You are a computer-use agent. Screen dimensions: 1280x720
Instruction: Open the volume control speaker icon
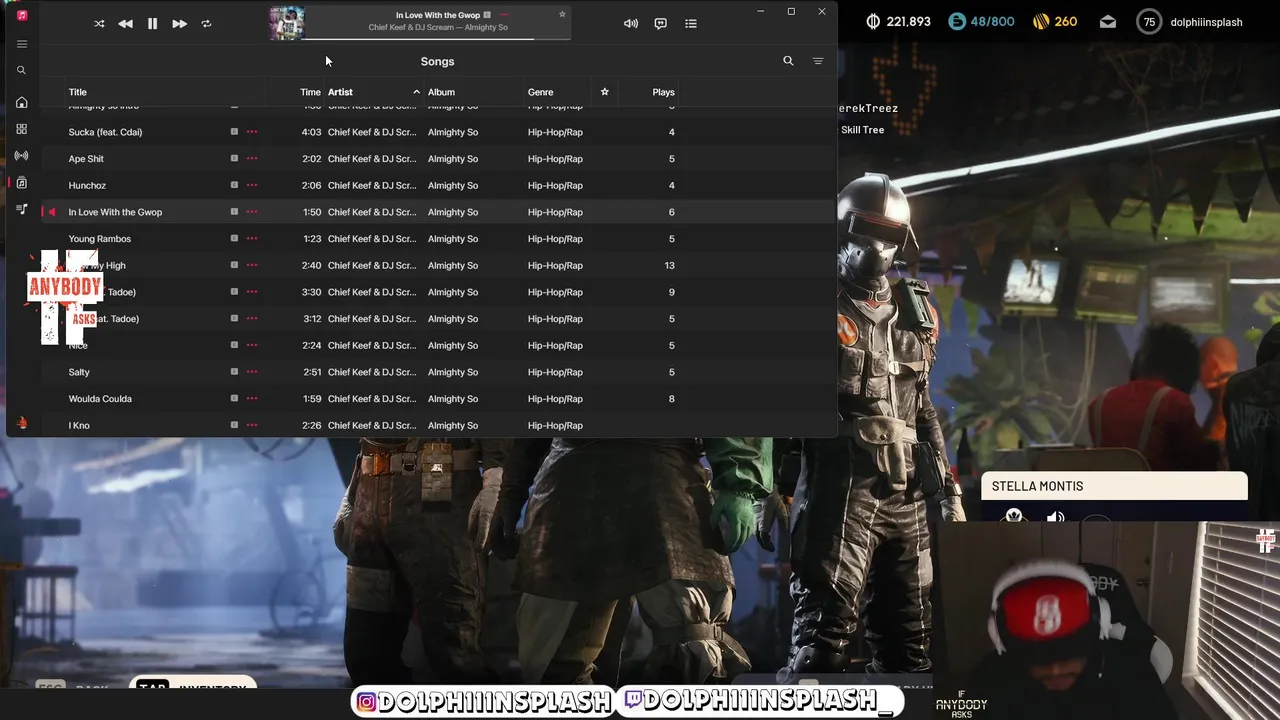[x=631, y=24]
